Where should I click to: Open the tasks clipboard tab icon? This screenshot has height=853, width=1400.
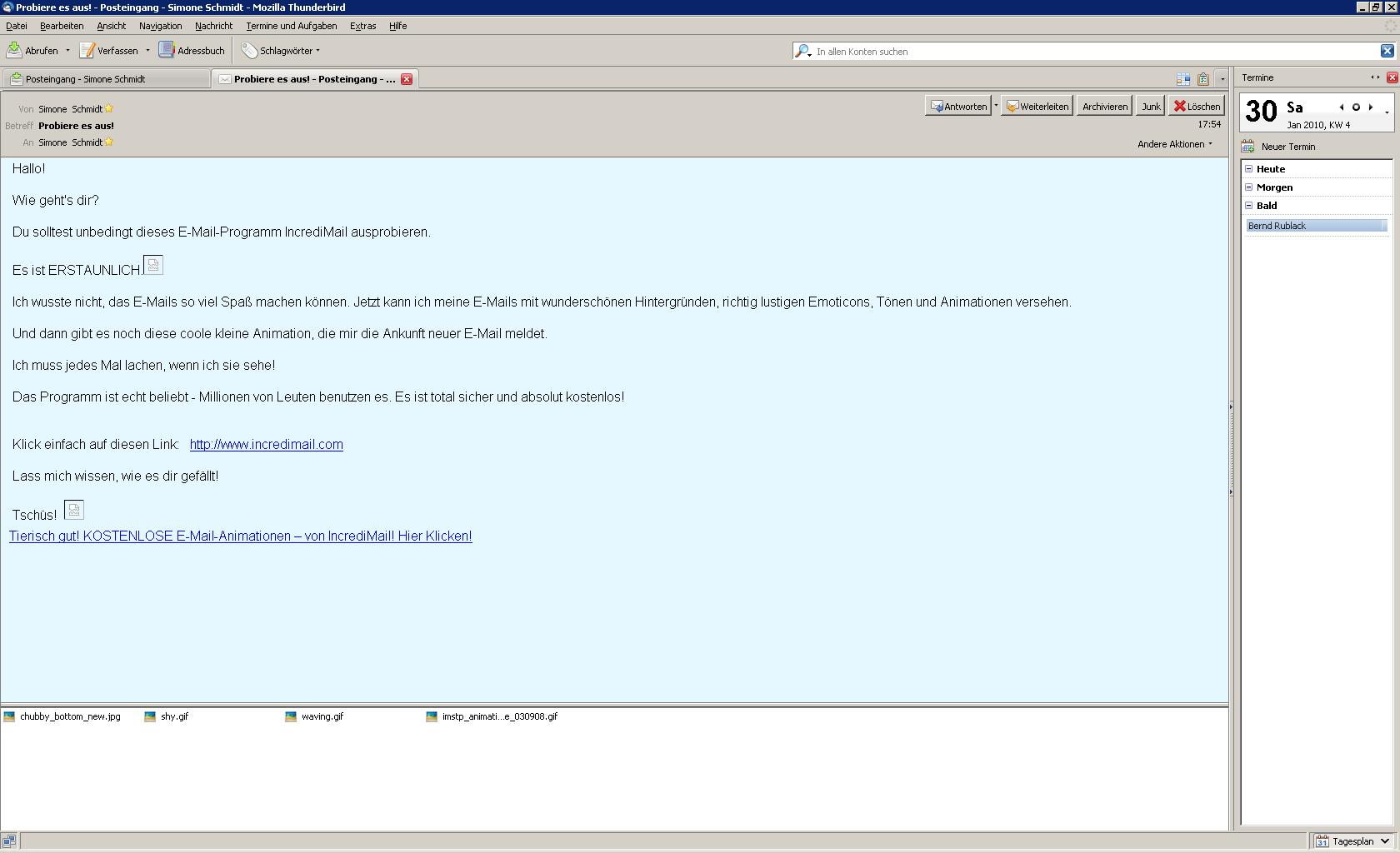pos(1203,79)
